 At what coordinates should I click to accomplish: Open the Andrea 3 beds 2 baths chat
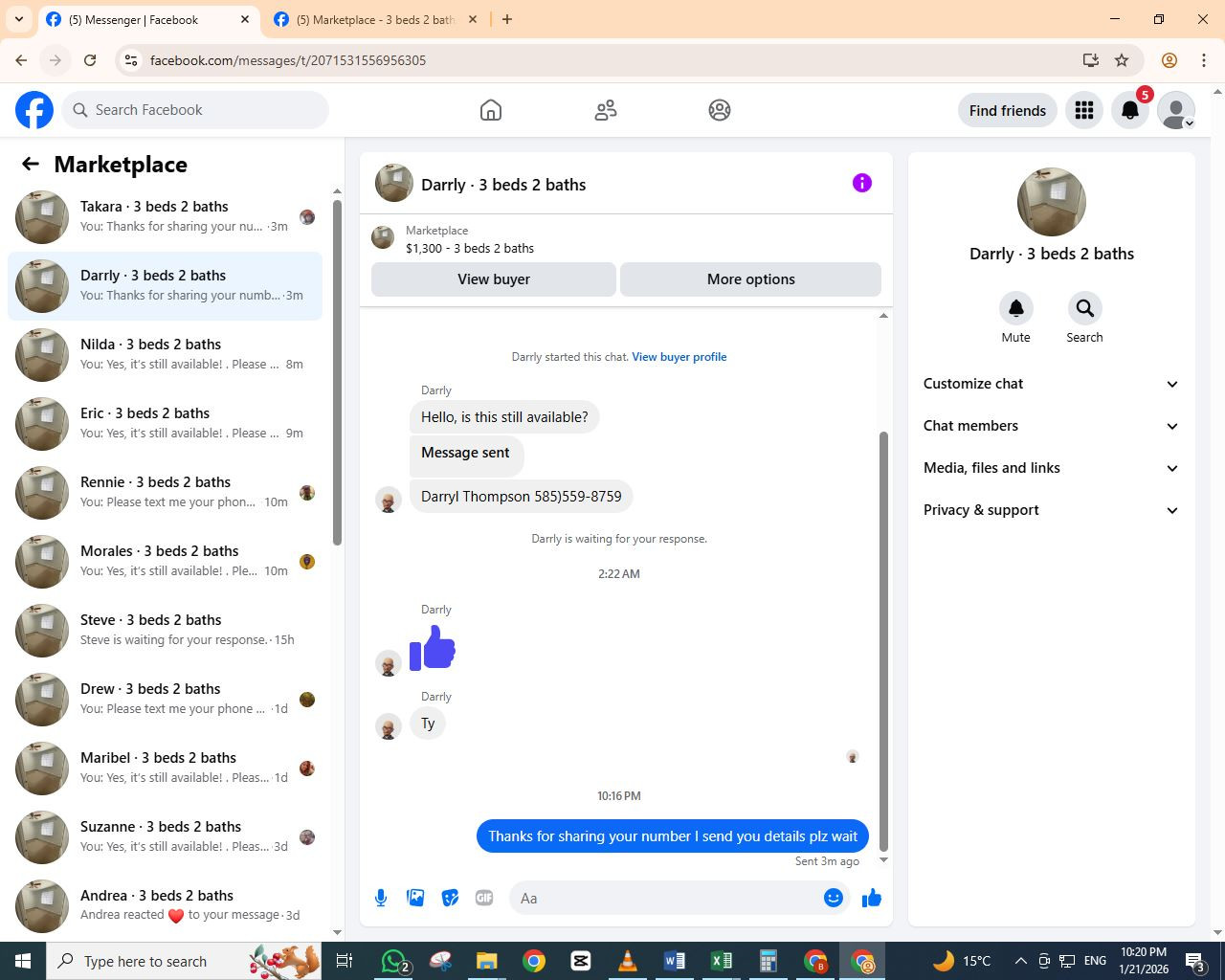165,906
